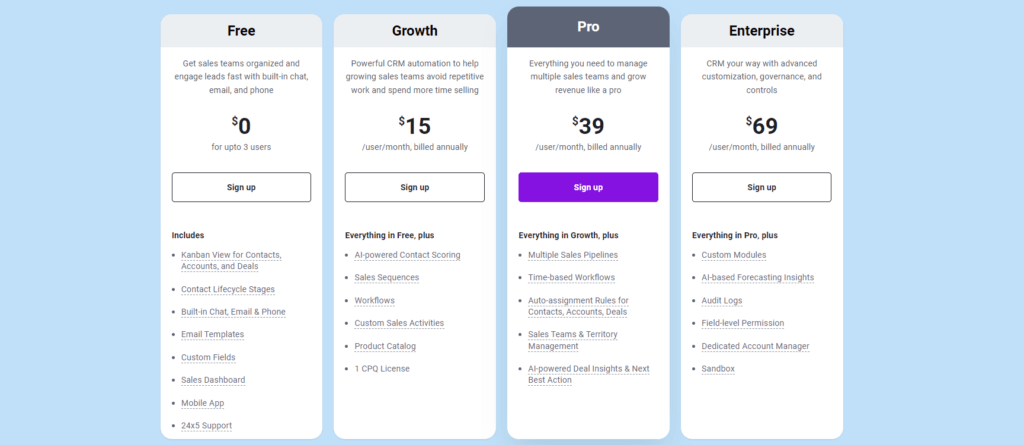Click Sign up under the Growth plan
This screenshot has height=445, width=1024.
click(x=415, y=187)
